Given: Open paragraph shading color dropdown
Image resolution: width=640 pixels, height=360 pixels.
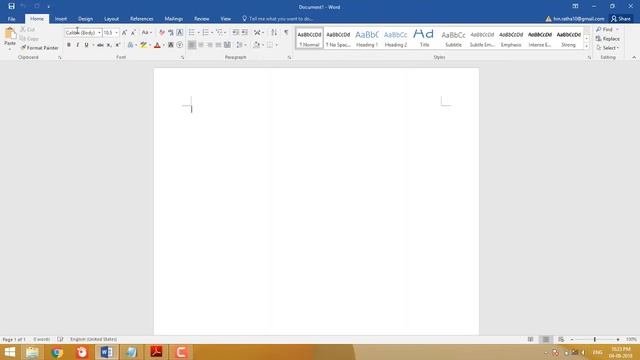Looking at the screenshot, I should 263,45.
